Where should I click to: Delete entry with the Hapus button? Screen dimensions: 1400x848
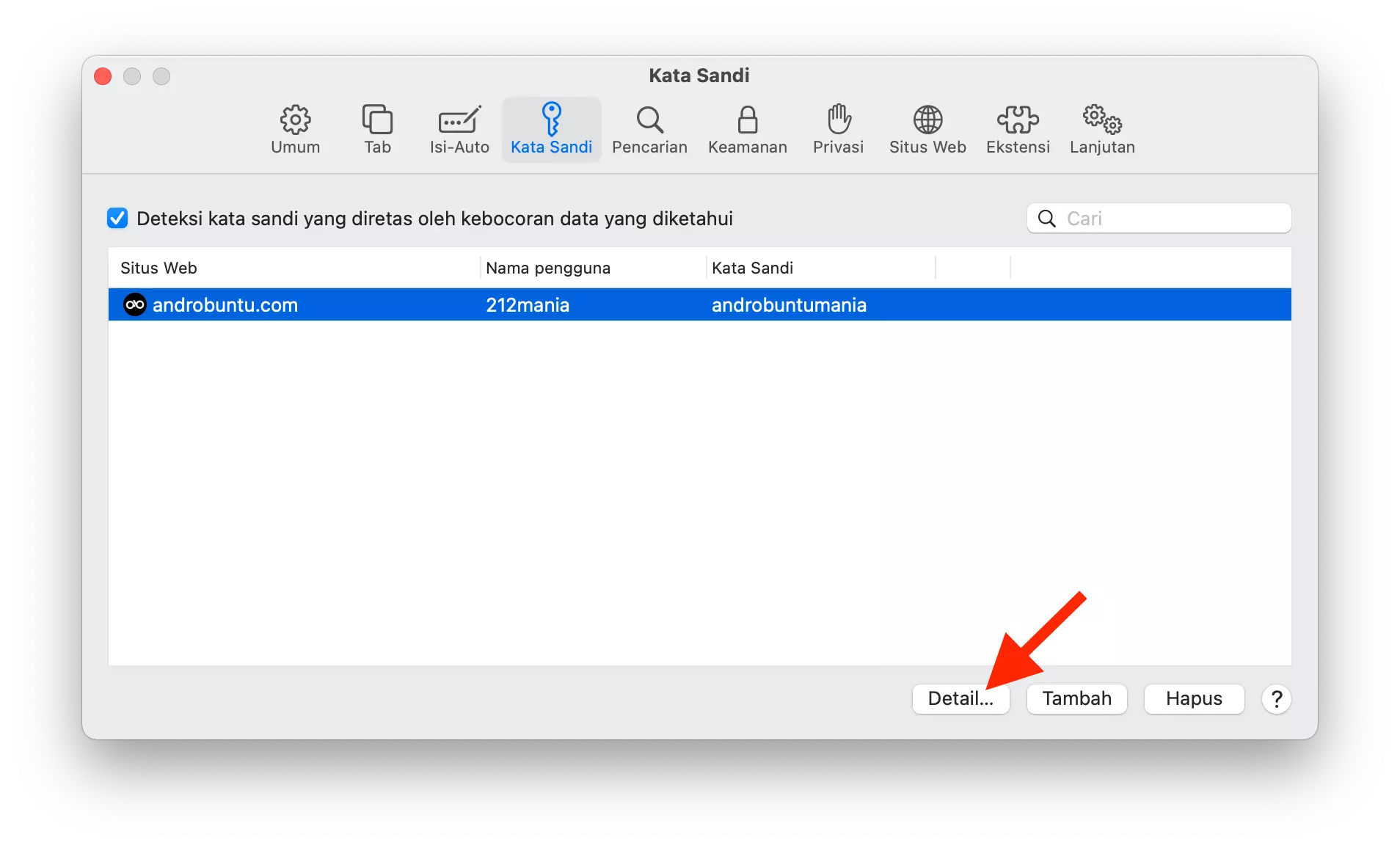pyautogui.click(x=1193, y=698)
